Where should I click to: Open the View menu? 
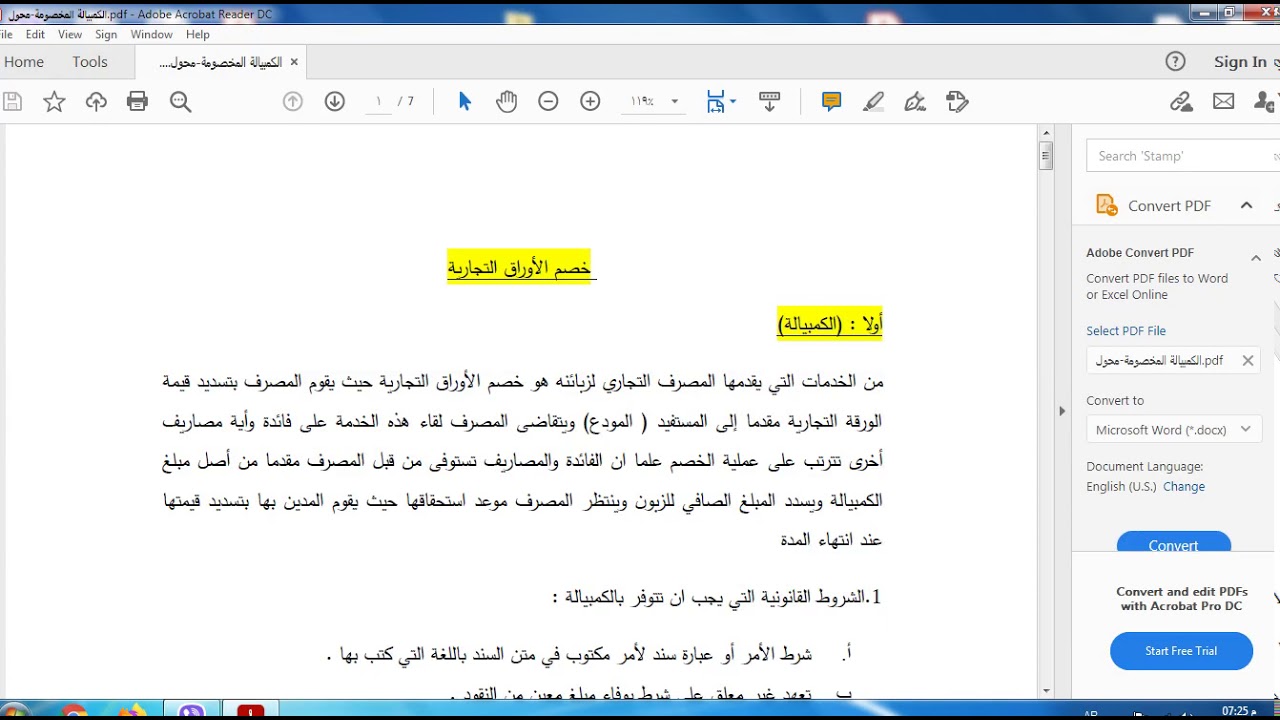[70, 34]
